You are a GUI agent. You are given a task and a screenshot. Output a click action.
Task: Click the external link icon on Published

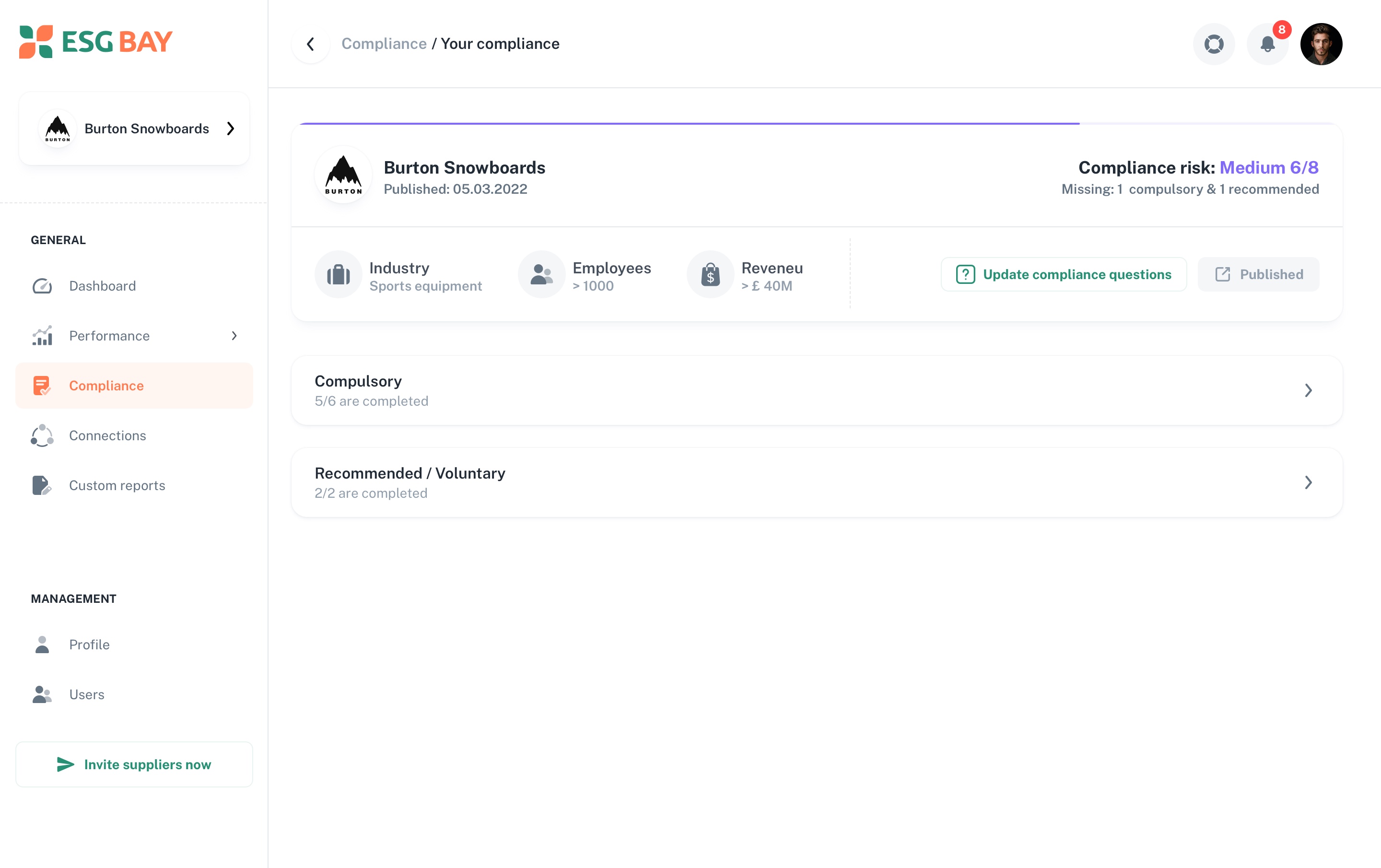click(1223, 274)
